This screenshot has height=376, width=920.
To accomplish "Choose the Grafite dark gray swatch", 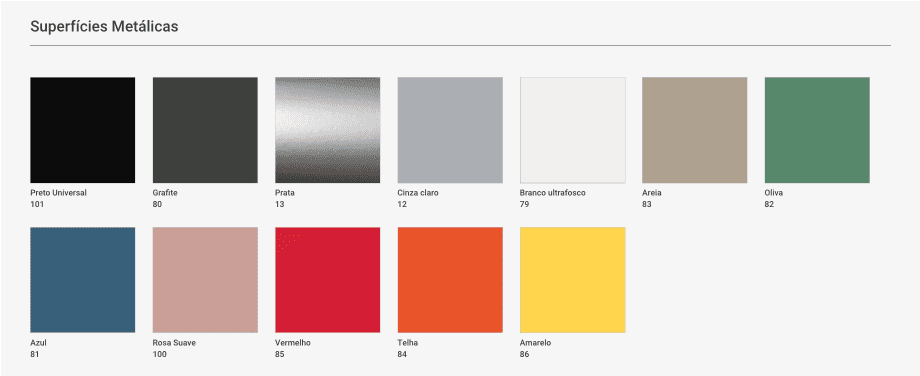I will 205,130.
